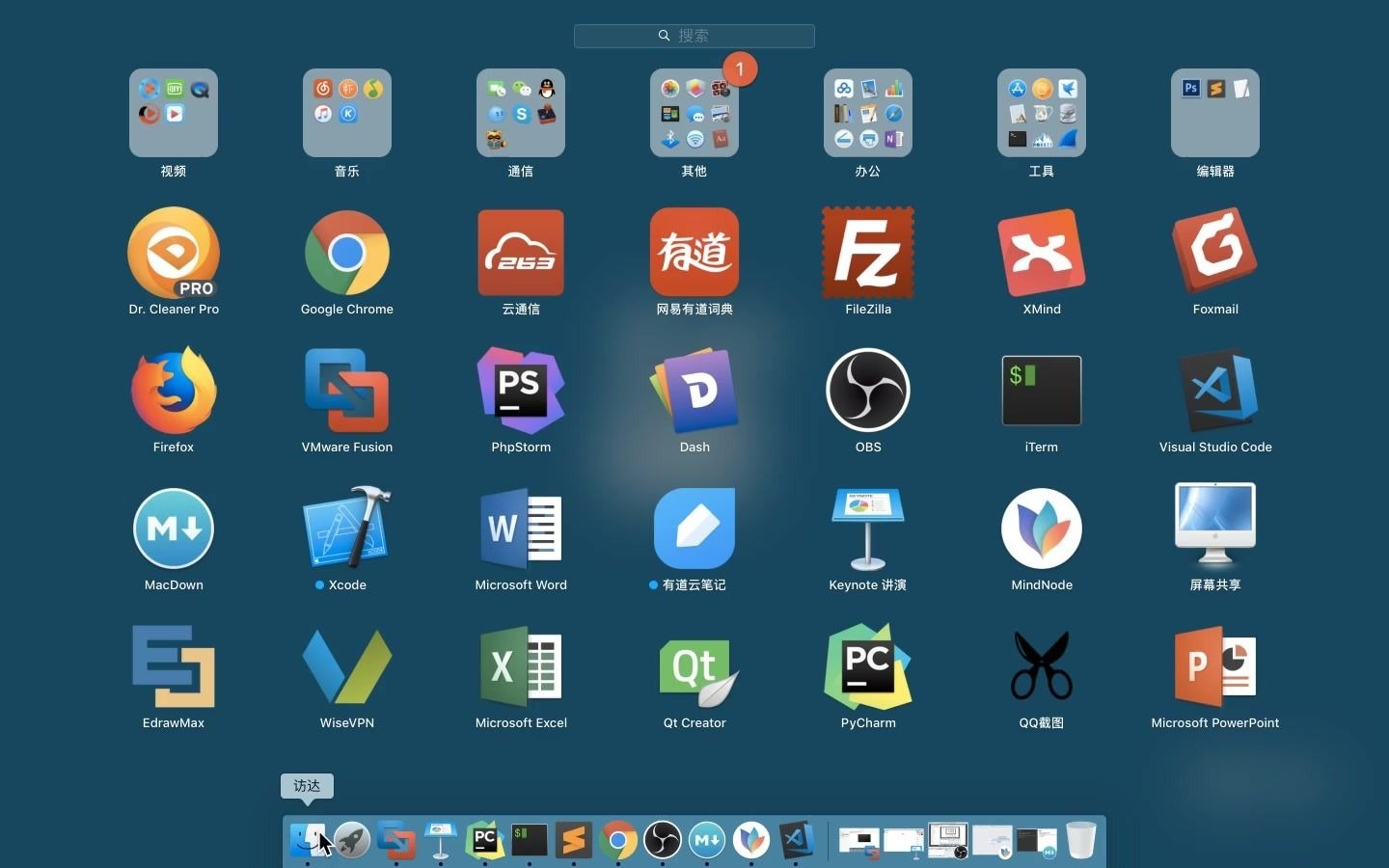This screenshot has height=868, width=1389.
Task: Launch Google Chrome from Launchpad grid
Action: click(347, 253)
